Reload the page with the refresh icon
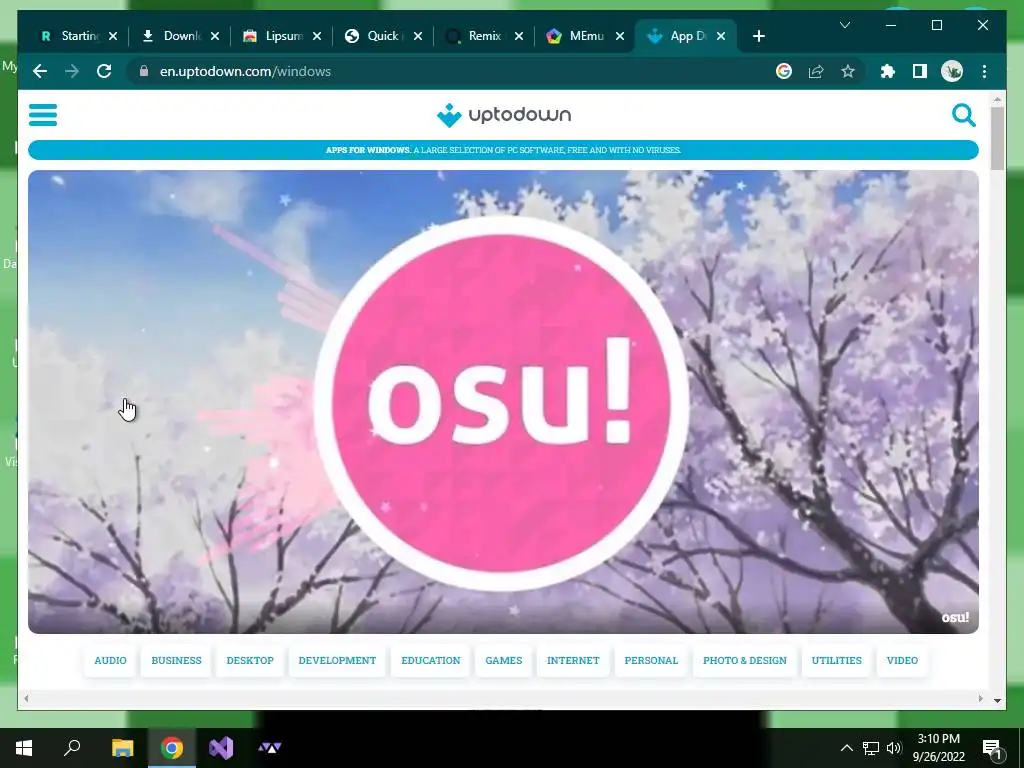1024x768 pixels. (104, 71)
